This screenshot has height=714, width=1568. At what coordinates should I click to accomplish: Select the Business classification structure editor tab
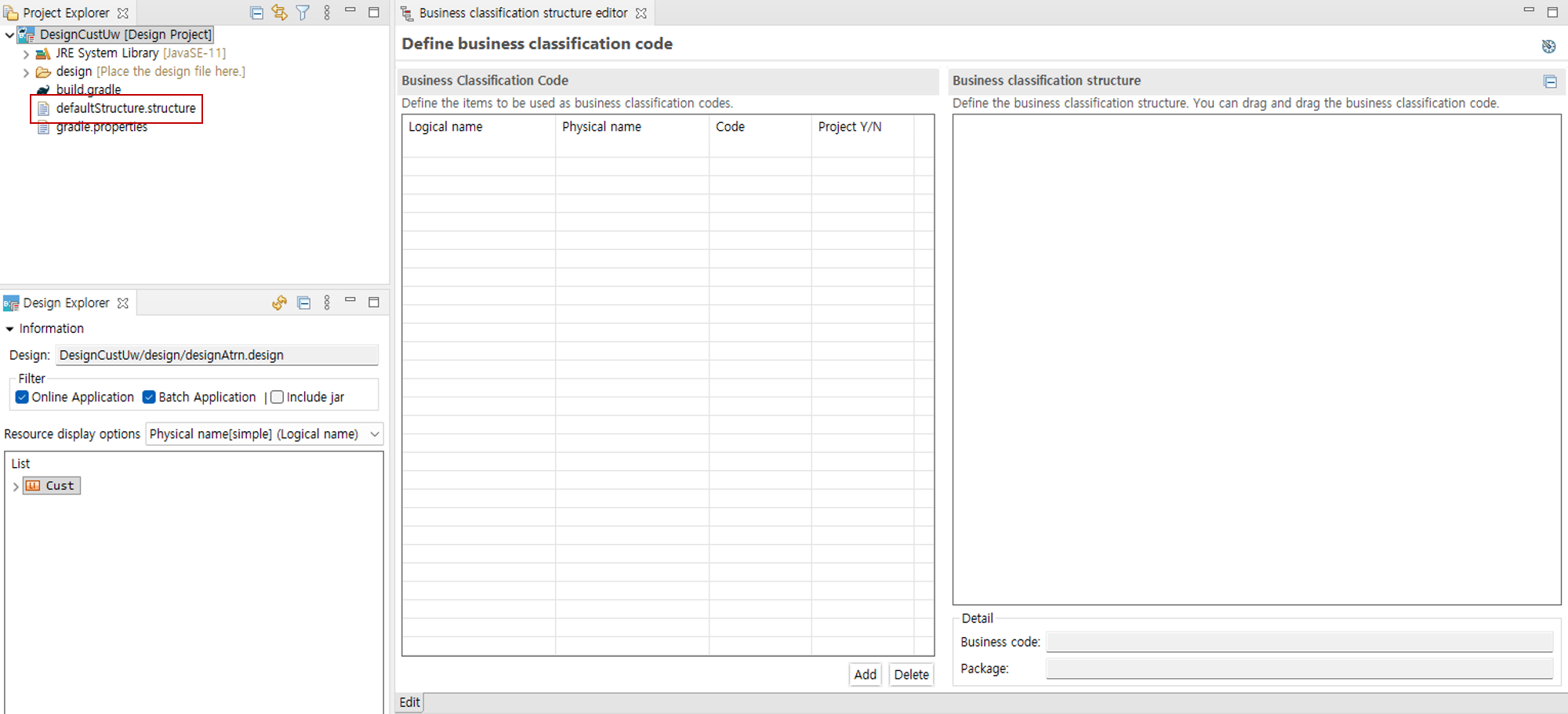point(523,13)
